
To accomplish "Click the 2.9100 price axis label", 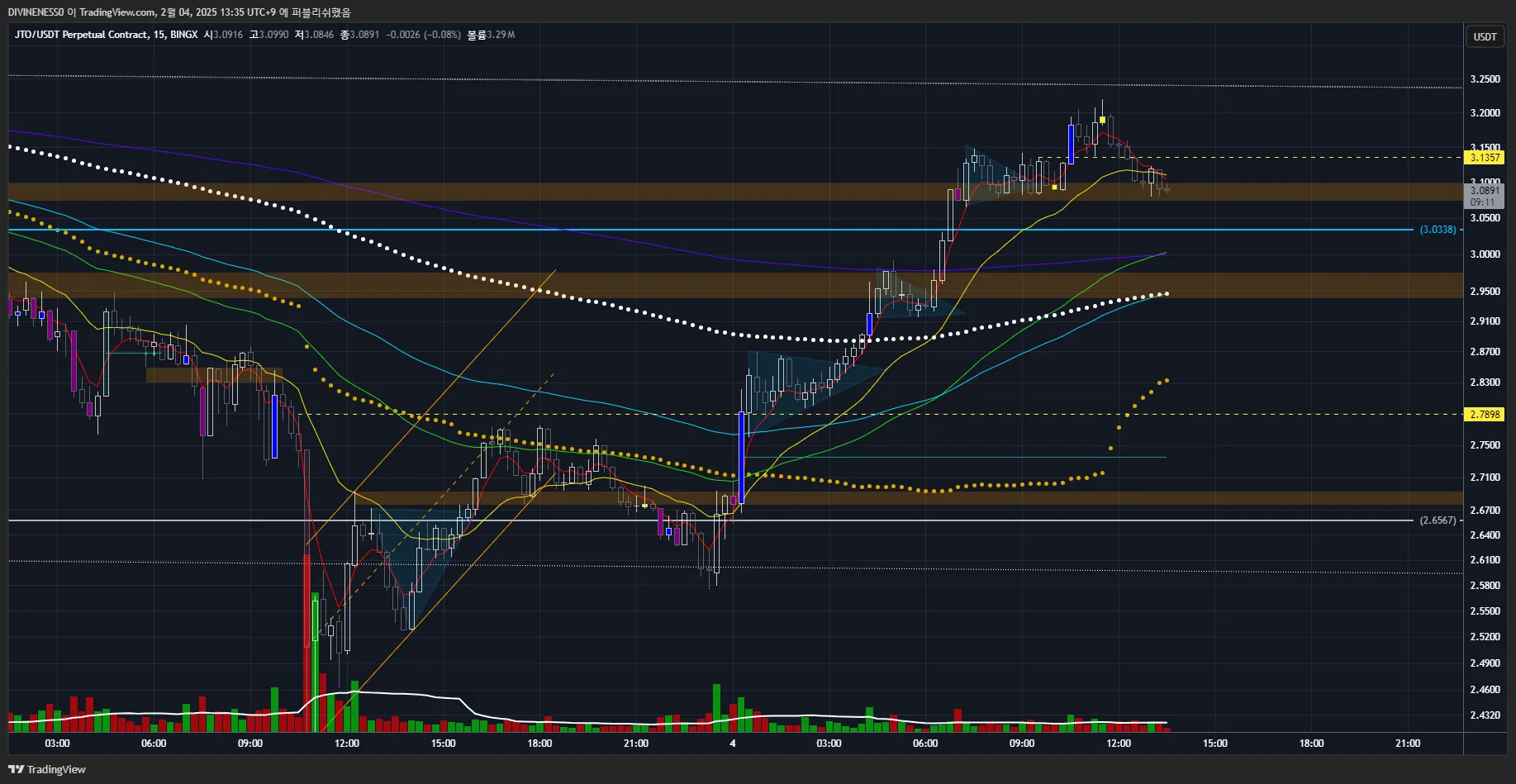I will (x=1485, y=321).
